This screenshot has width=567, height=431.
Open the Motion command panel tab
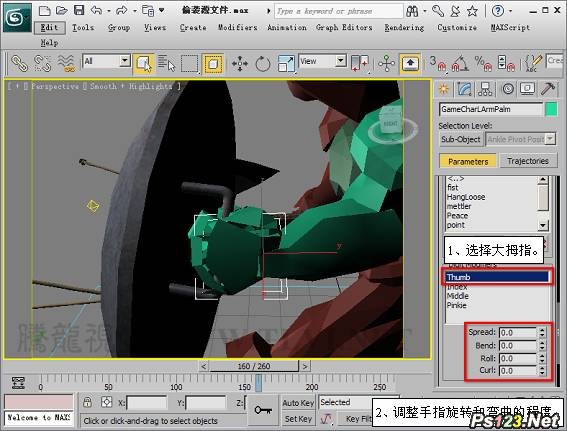click(x=508, y=89)
